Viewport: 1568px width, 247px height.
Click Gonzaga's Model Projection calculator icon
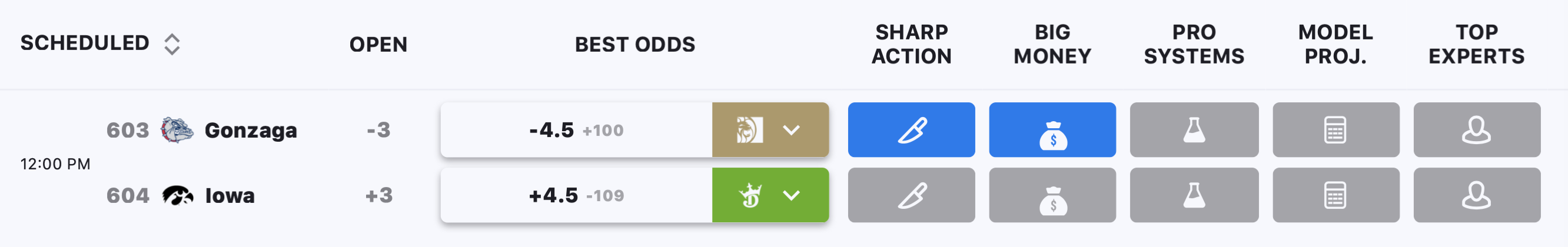point(1336,129)
